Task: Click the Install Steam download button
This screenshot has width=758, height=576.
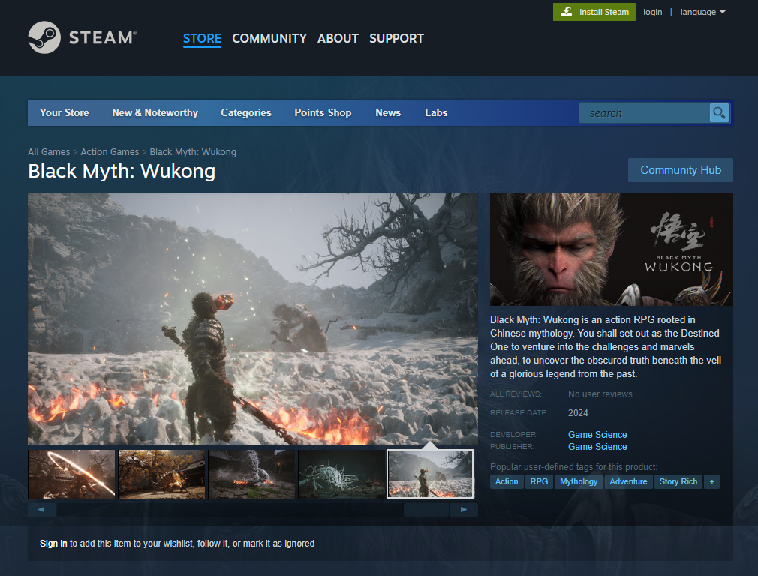Action: pos(594,12)
